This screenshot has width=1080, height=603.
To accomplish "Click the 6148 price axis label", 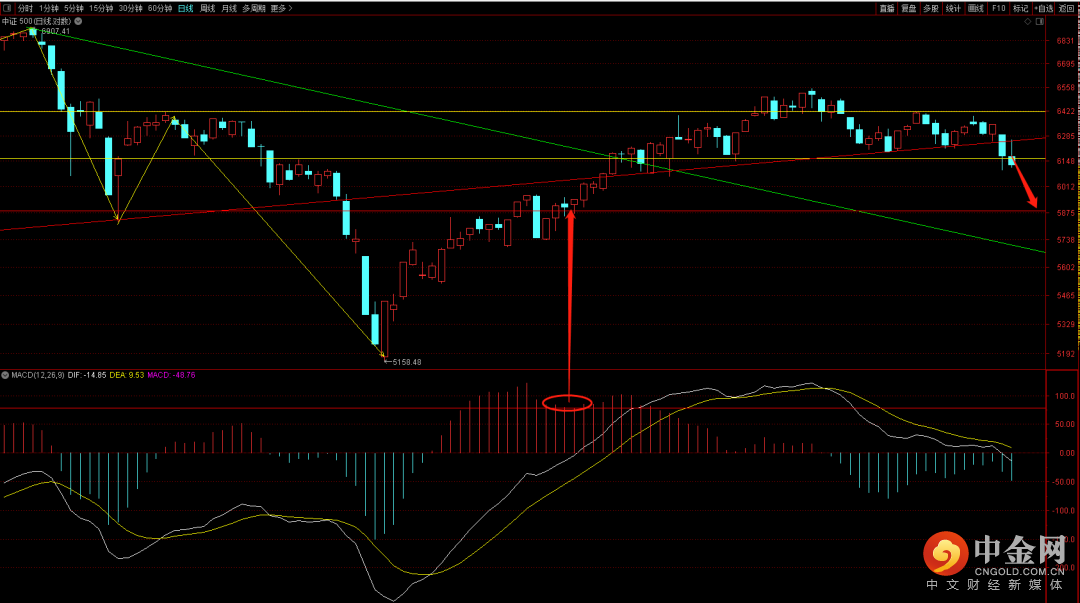I will 1066,161.
